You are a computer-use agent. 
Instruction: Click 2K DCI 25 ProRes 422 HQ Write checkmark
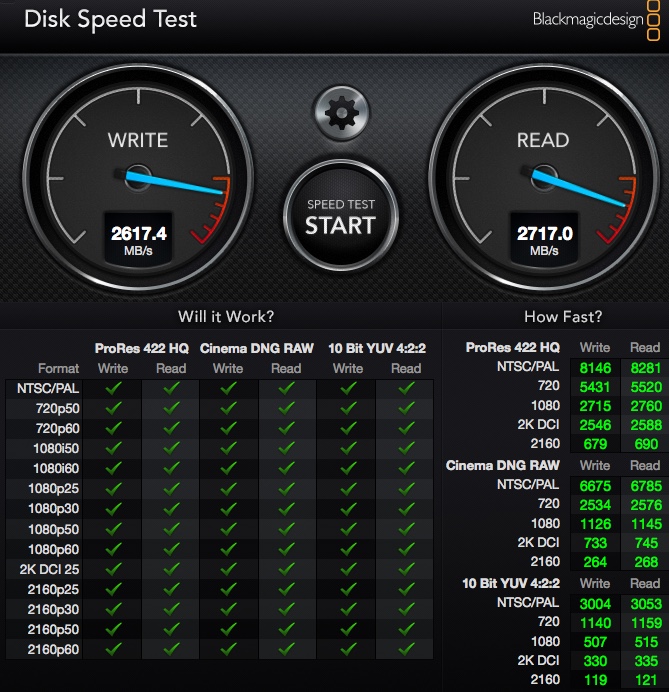(x=113, y=569)
